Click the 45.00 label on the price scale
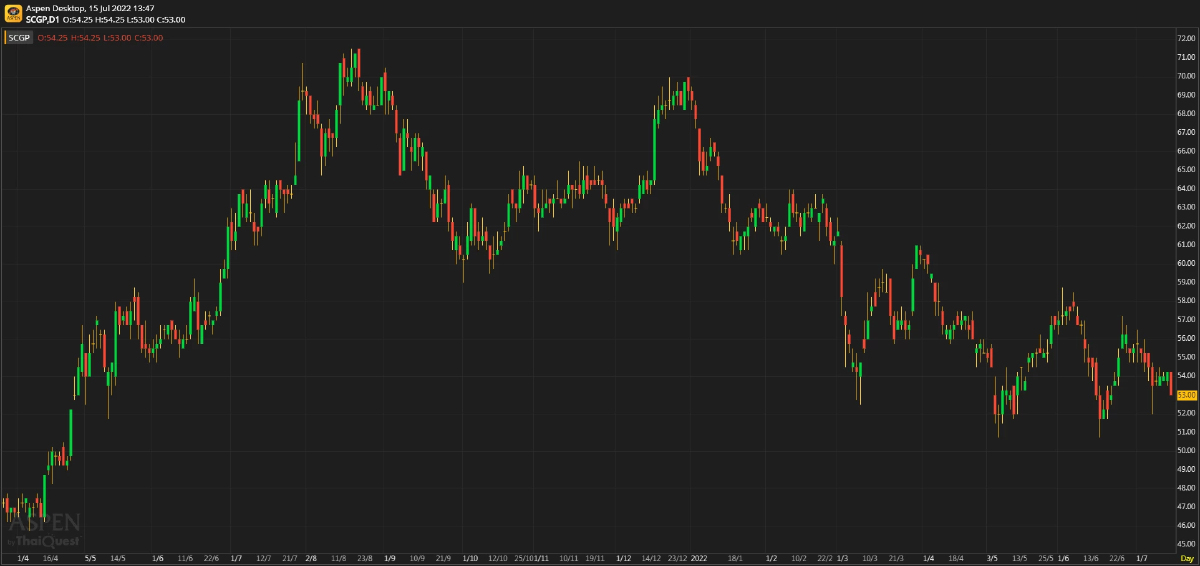The height and width of the screenshot is (566, 1200). 1186,544
